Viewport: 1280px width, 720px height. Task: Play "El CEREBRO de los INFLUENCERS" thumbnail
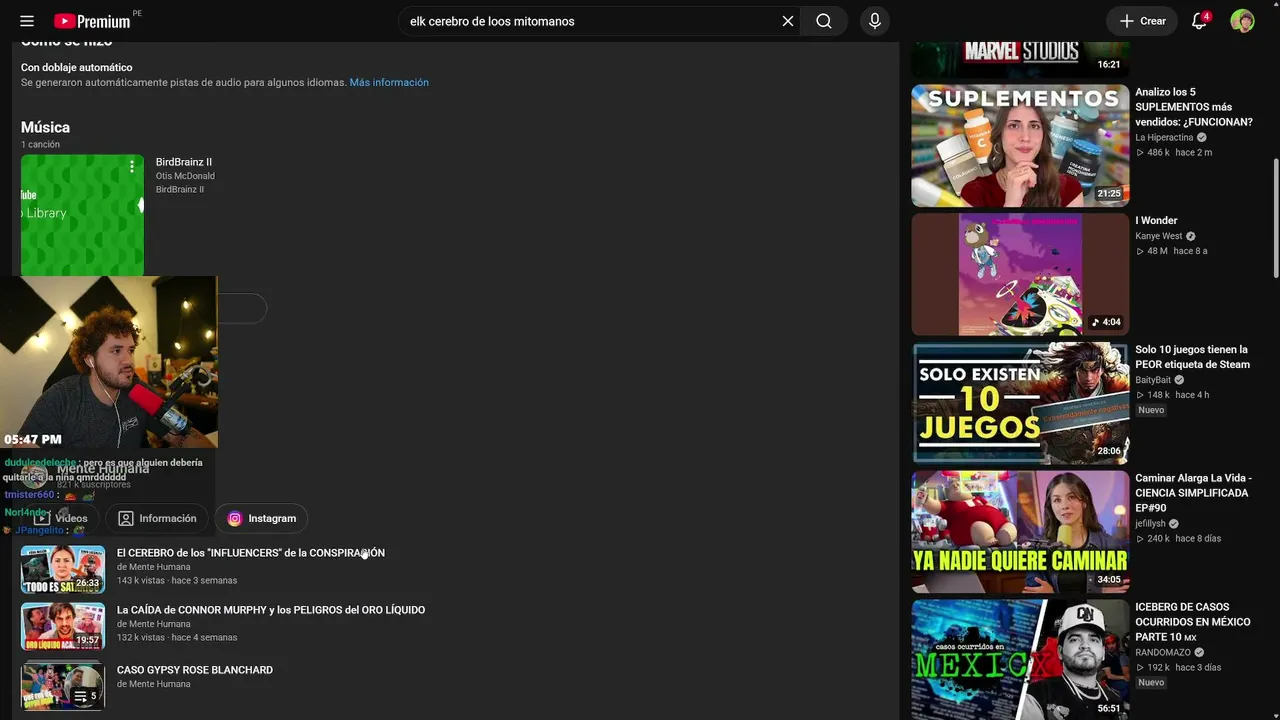[x=63, y=569]
